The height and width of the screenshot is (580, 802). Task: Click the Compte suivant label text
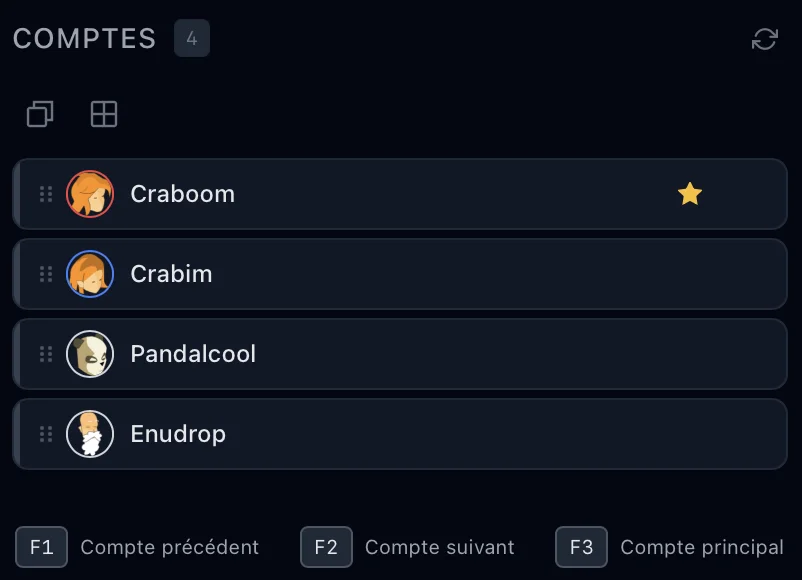click(x=440, y=547)
